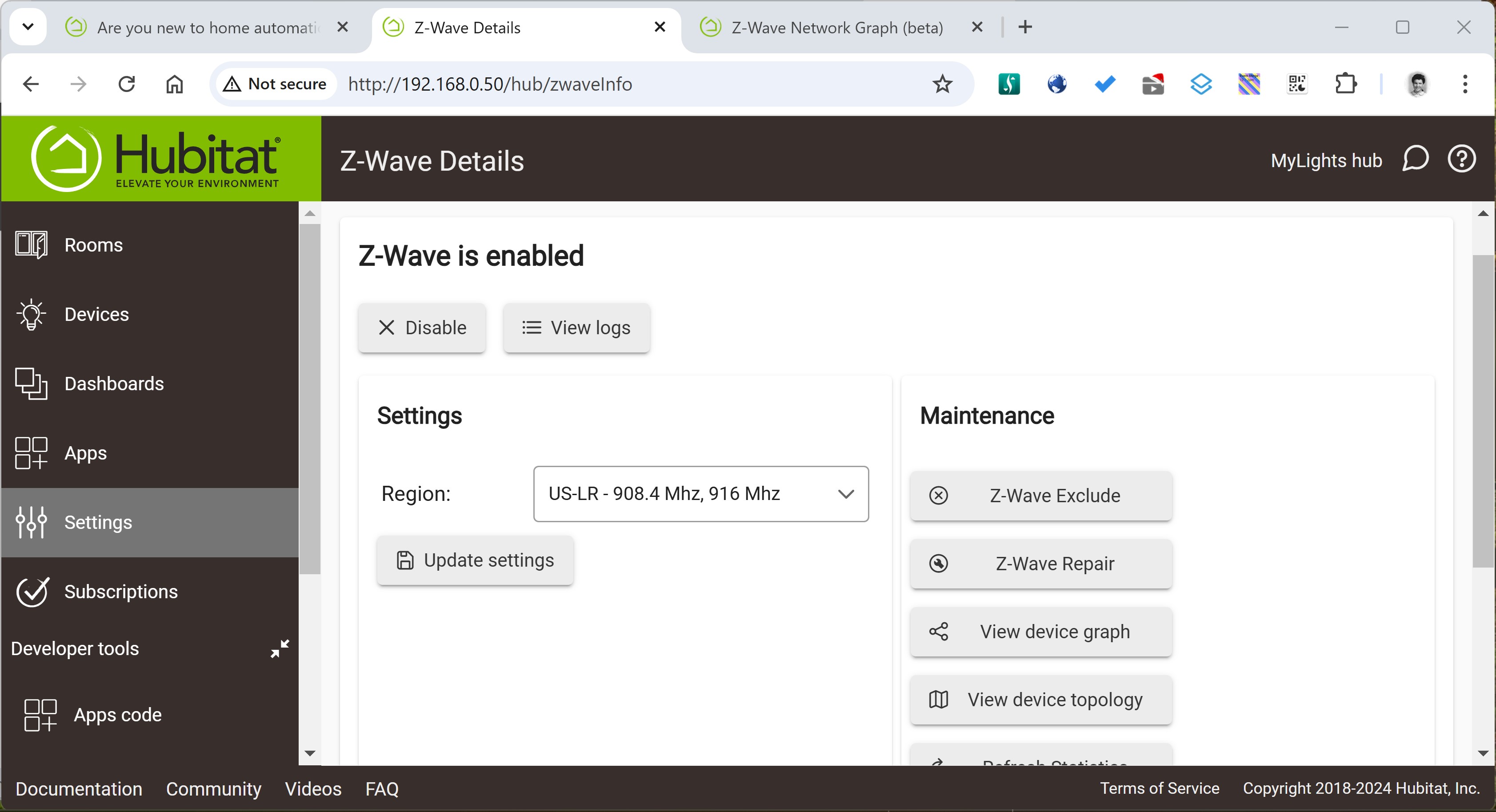
Task: Open the help question mark icon
Action: click(x=1462, y=159)
